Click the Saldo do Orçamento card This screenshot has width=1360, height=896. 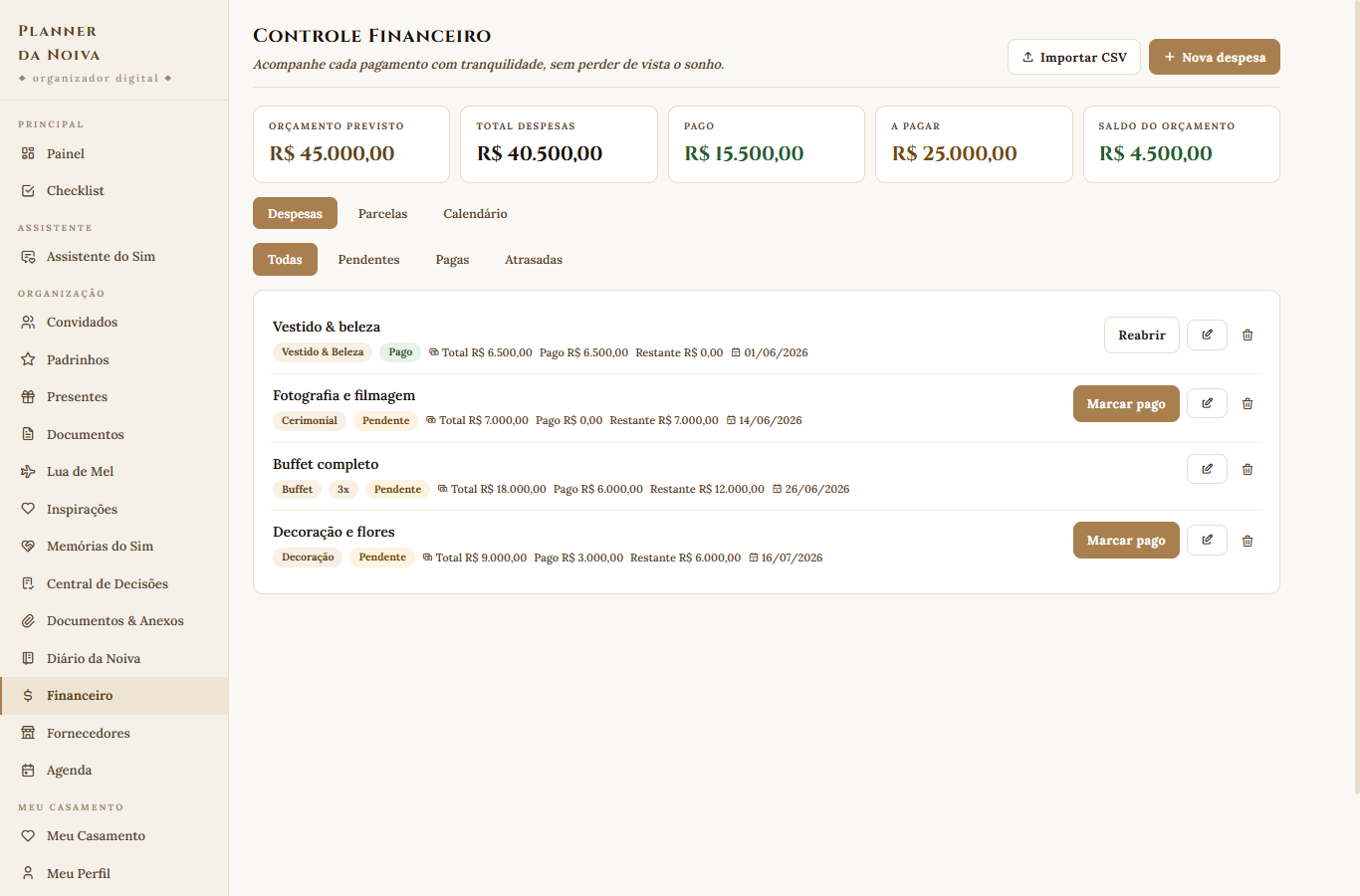point(1182,144)
